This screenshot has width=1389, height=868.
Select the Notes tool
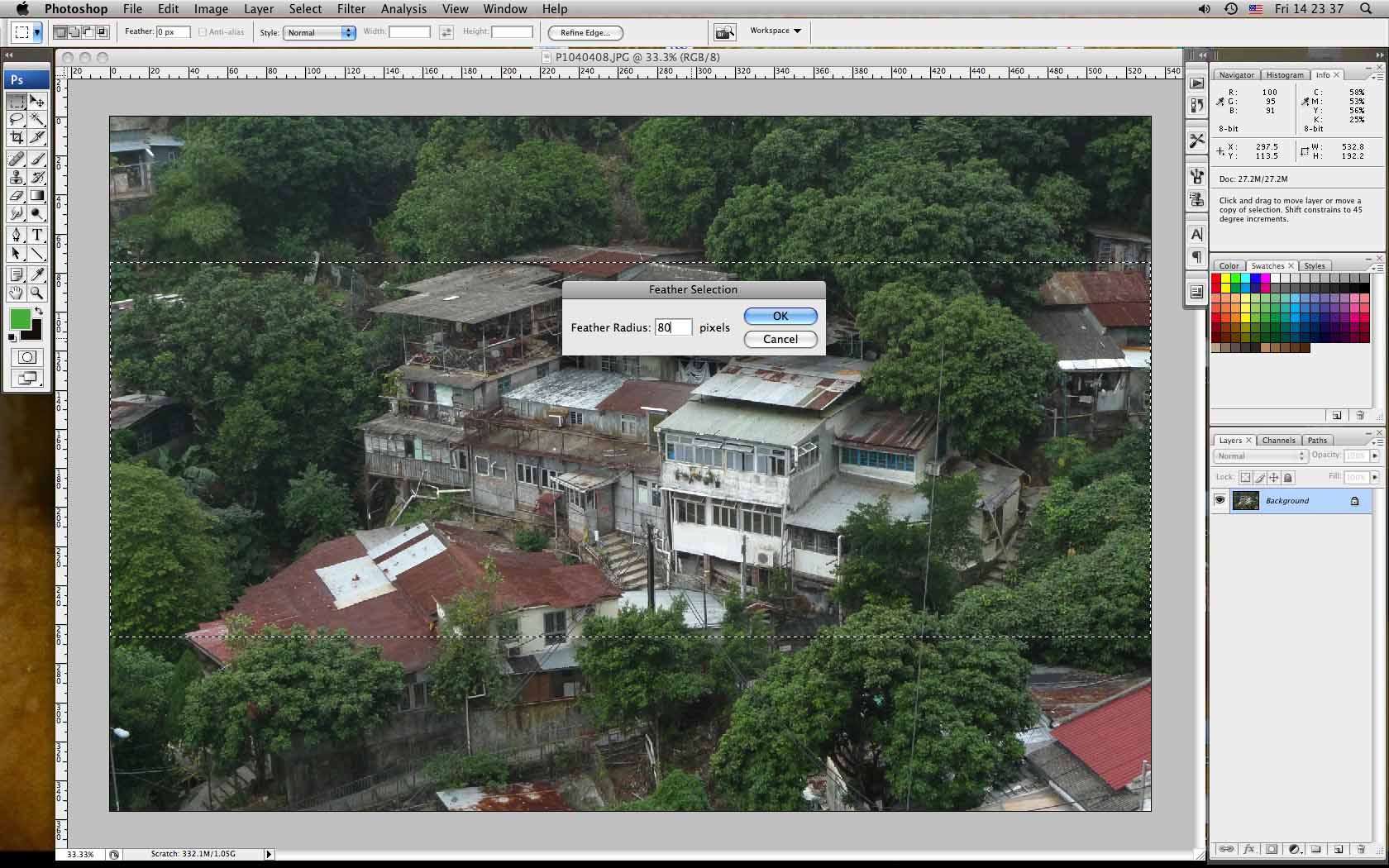(17, 274)
